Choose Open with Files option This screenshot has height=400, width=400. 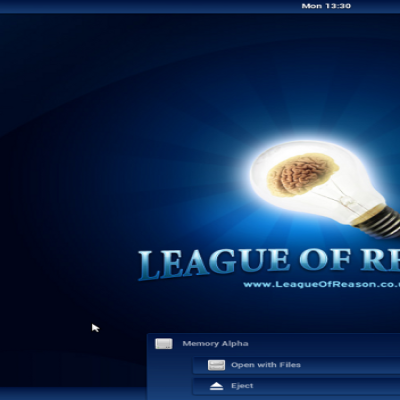tap(296, 365)
